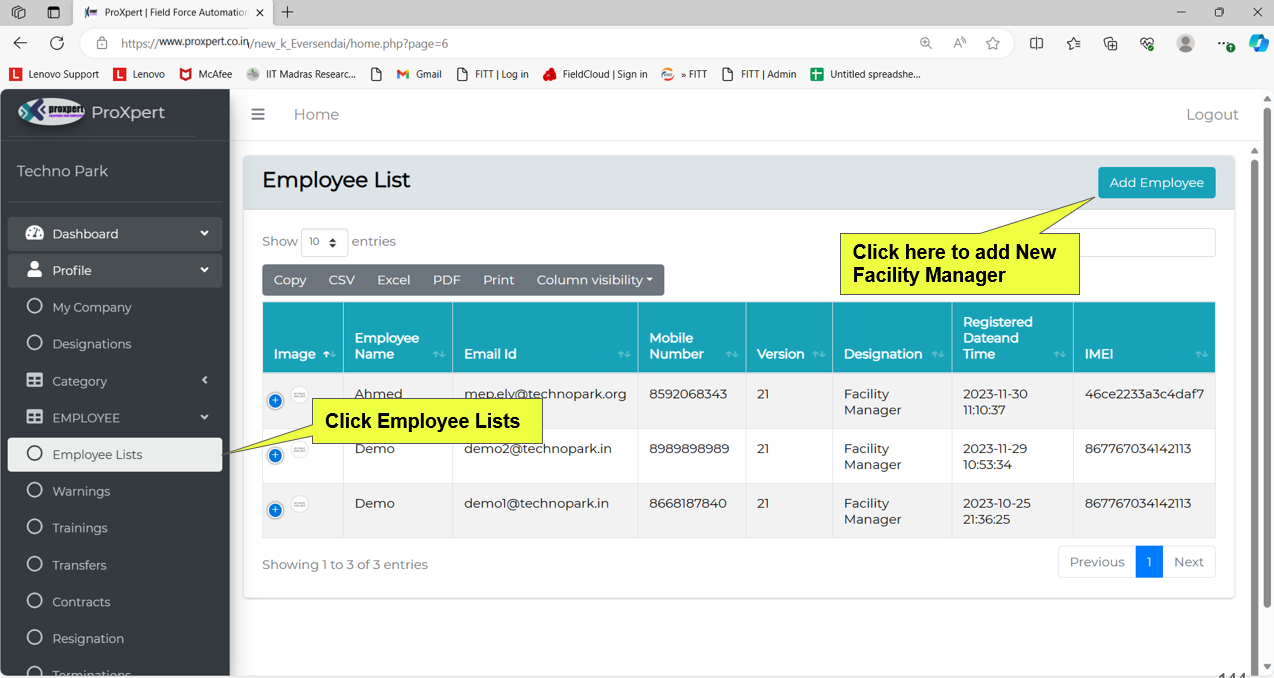Open the entries-per-page selector

324,242
